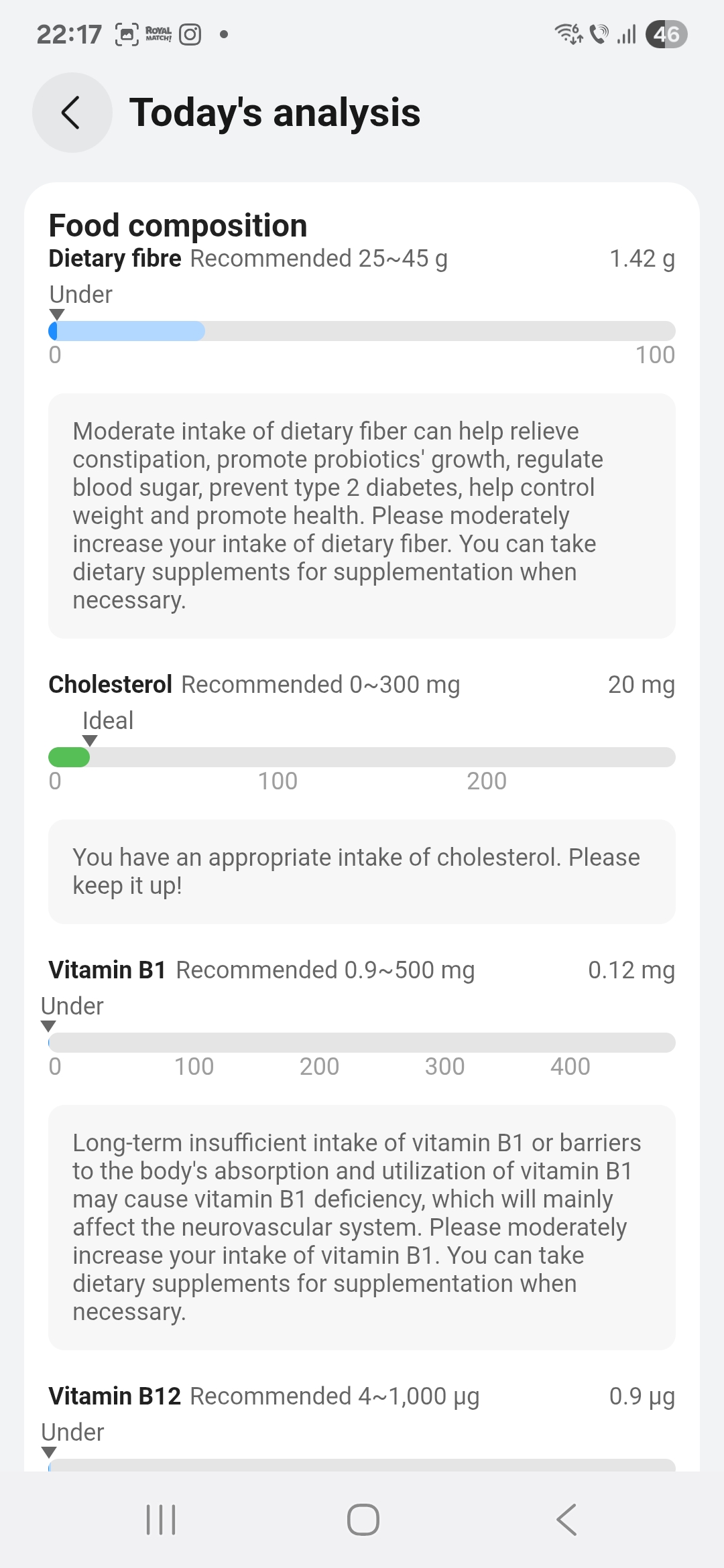
Task: Tap the Royal Match notification icon
Action: coord(159,34)
